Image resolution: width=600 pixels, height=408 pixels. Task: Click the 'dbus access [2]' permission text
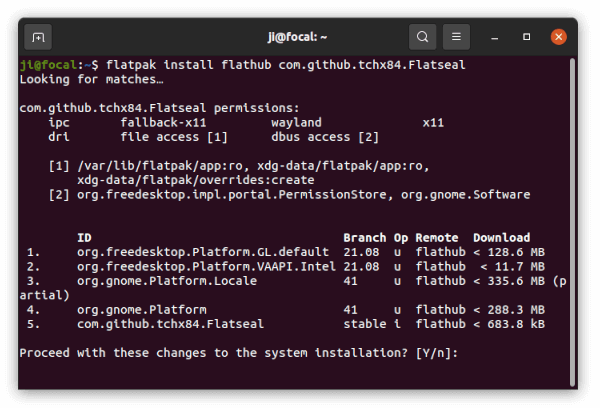325,137
